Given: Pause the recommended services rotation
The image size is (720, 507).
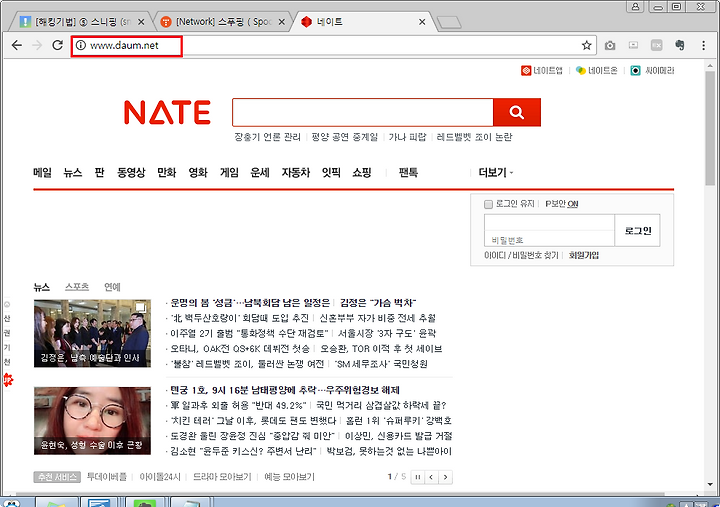Looking at the screenshot, I should (418, 477).
